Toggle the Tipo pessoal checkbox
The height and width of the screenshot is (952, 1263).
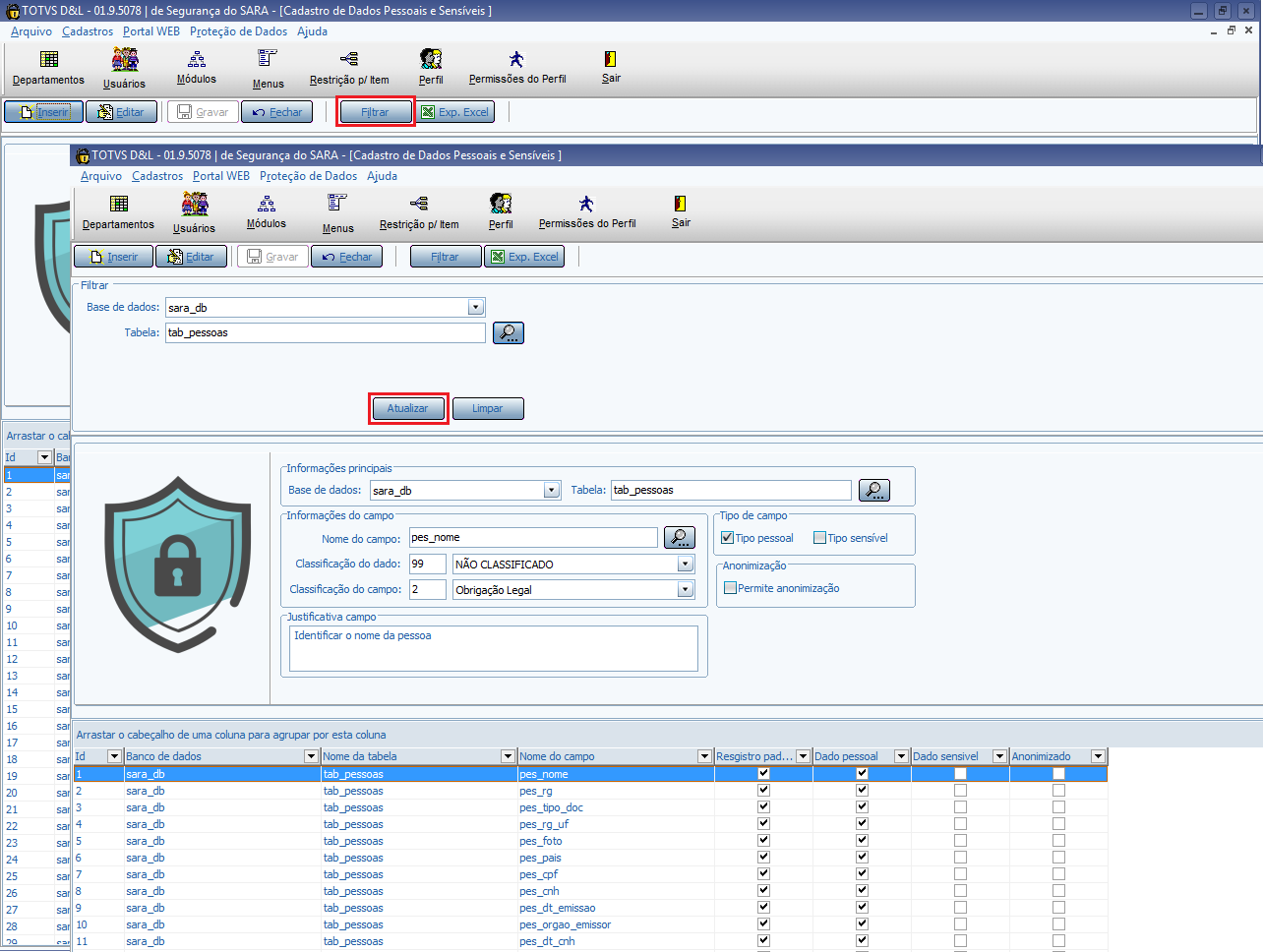click(727, 538)
